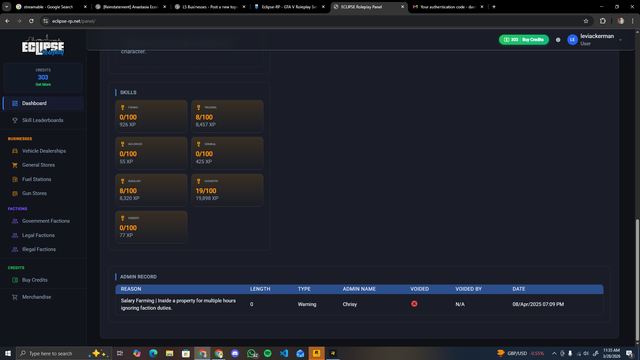Click the page vertical scrollbar thumb
Image resolution: width=640 pixels, height=360 pixels.
pos(638,281)
